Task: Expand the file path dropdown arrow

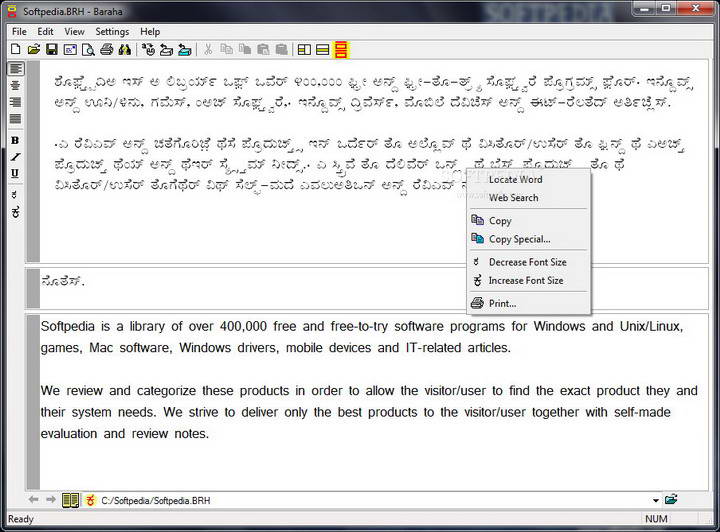Action: pyautogui.click(x=656, y=500)
